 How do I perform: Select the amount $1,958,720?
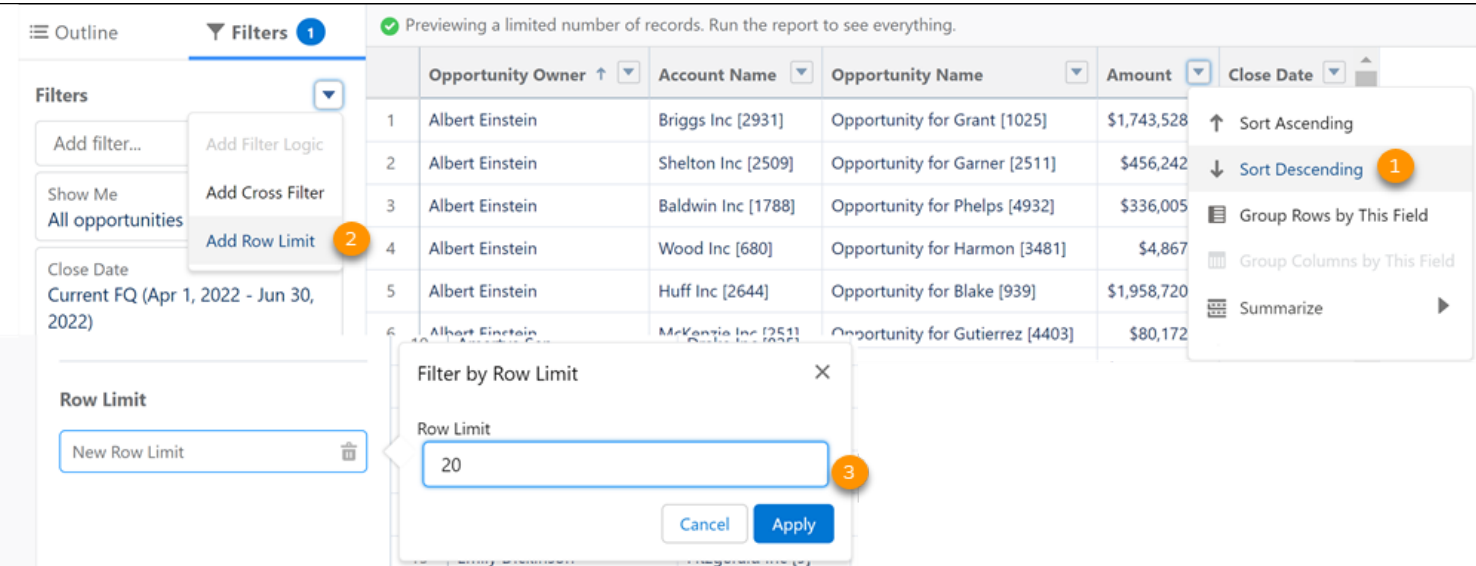pos(1147,291)
